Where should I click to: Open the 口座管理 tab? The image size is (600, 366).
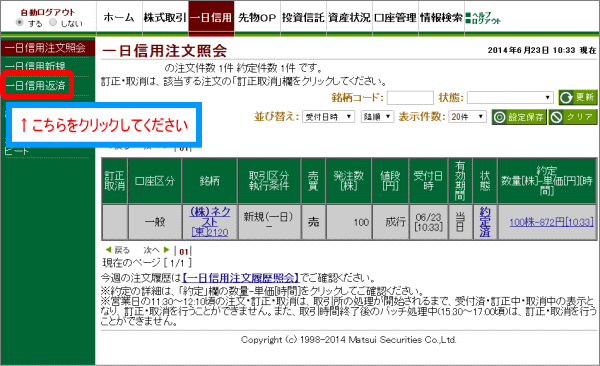395,18
